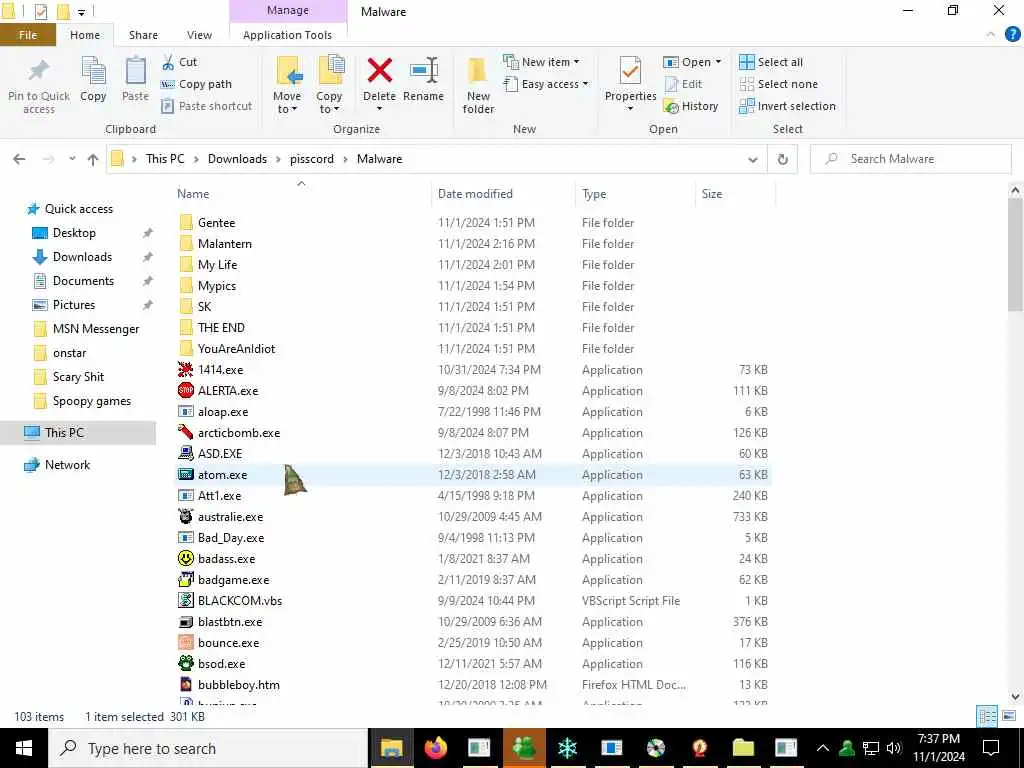The height and width of the screenshot is (768, 1024).
Task: Go up one folder level arrow
Action: pos(93,159)
